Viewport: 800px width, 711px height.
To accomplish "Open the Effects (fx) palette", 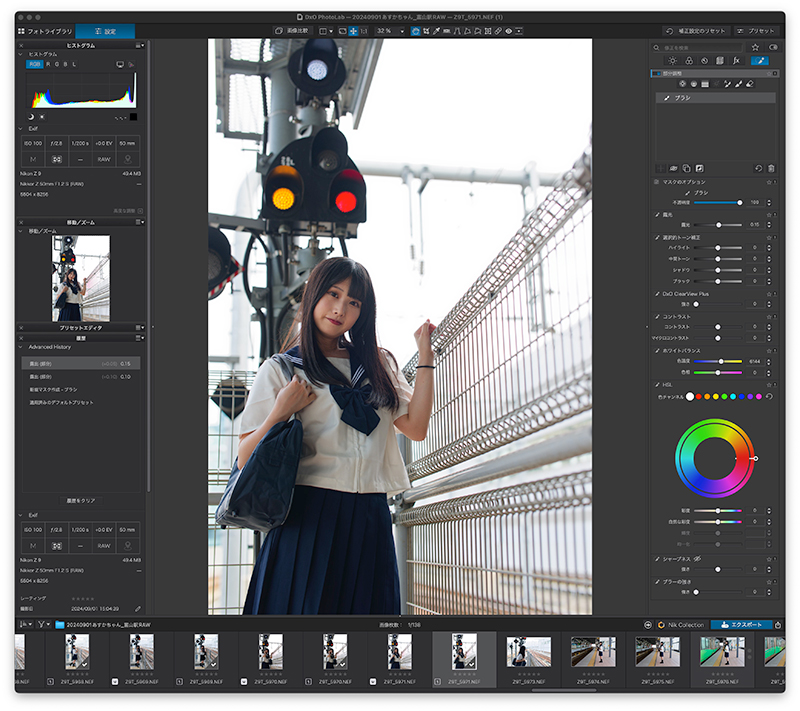I will click(736, 60).
